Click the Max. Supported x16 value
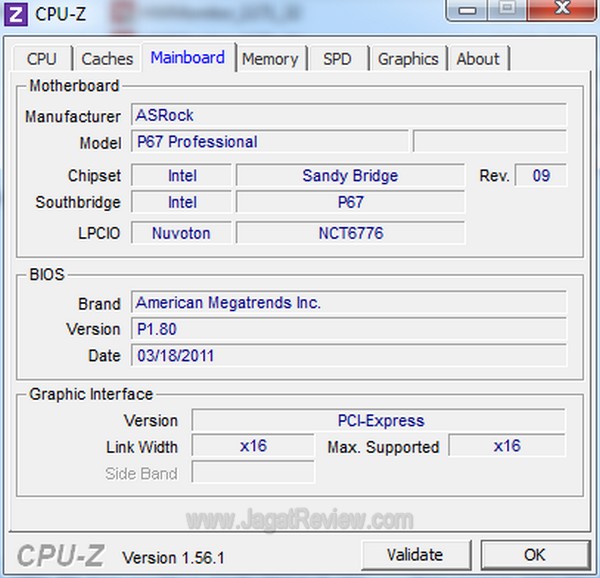Image resolution: width=600 pixels, height=578 pixels. 507,446
